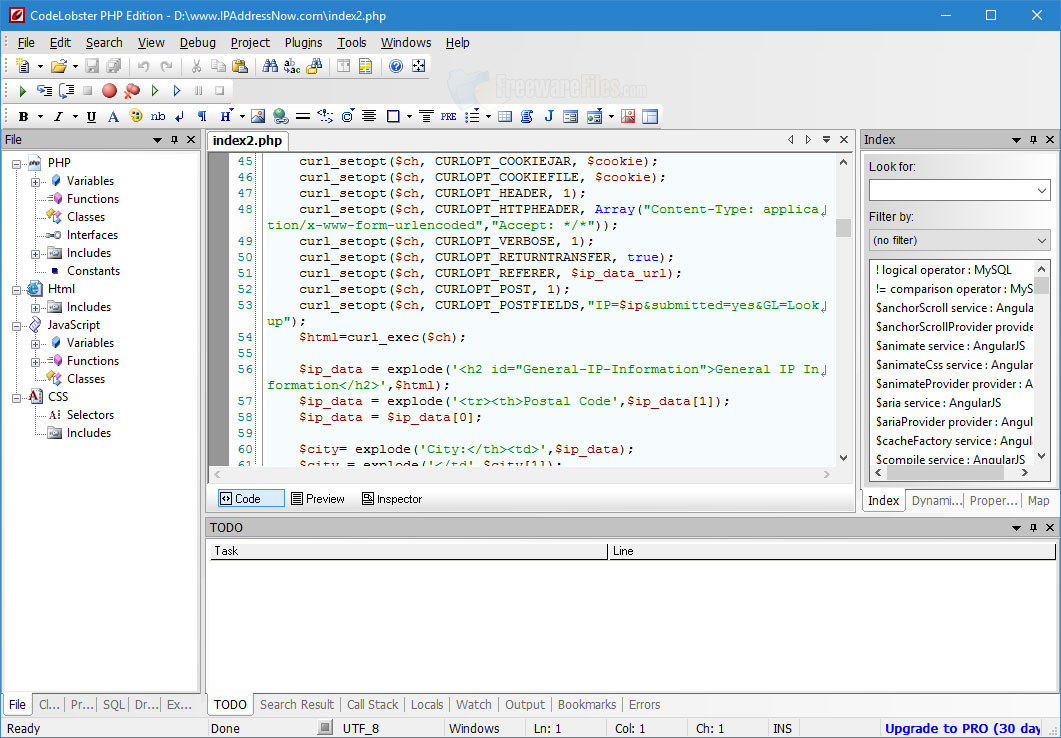Viewport: 1061px width, 738px height.
Task: Insert horizontal rule icon
Action: tap(303, 116)
